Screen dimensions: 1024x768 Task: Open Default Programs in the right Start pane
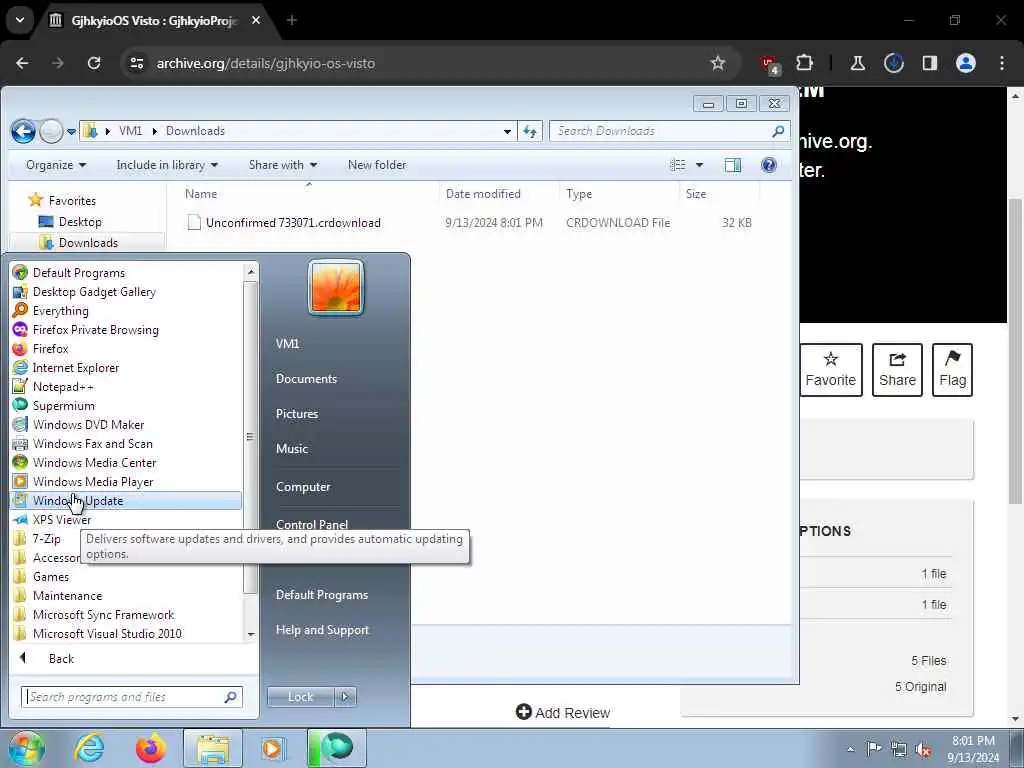(x=322, y=595)
